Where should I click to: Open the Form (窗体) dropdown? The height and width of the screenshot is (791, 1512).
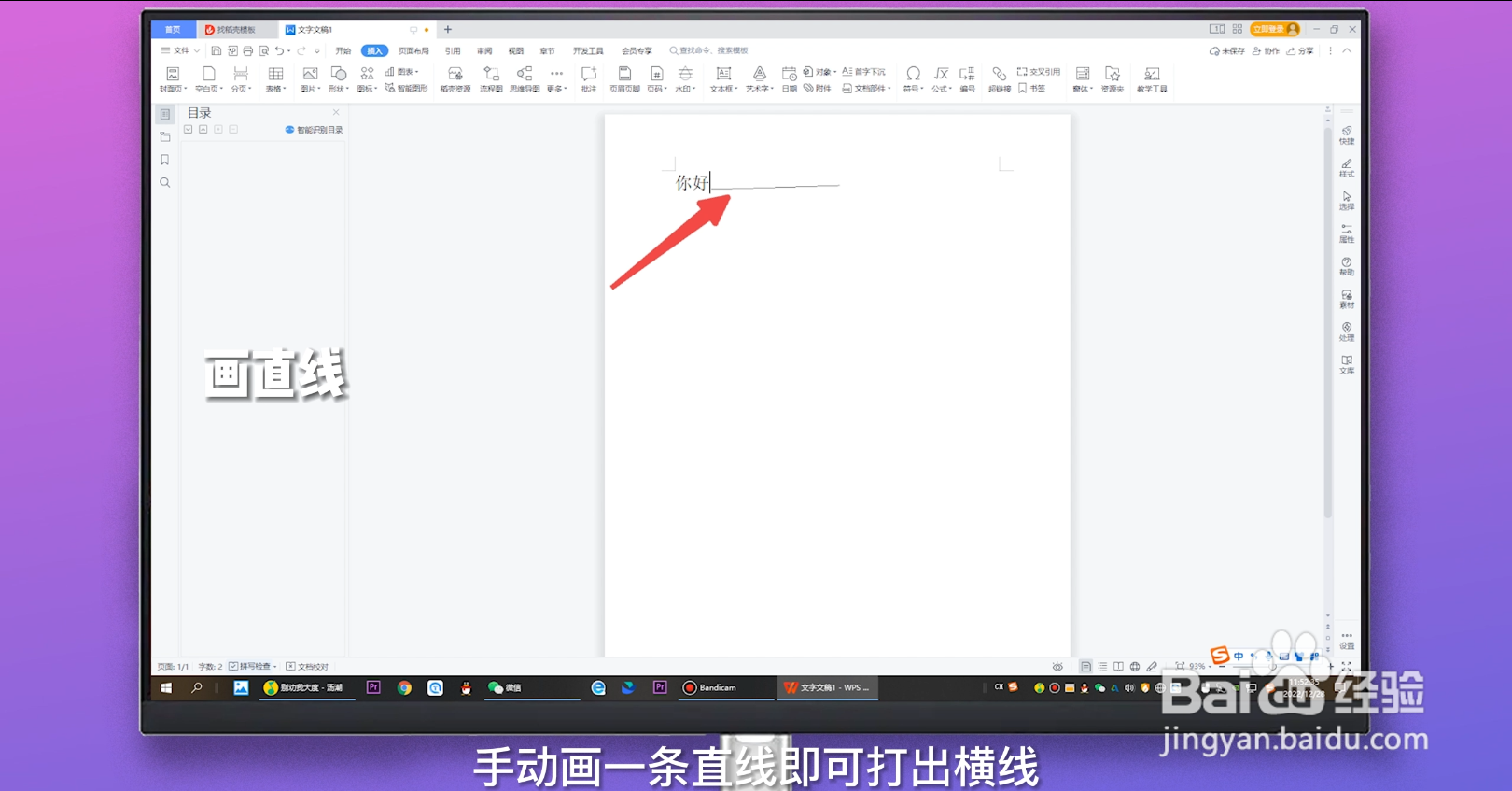click(x=1083, y=79)
